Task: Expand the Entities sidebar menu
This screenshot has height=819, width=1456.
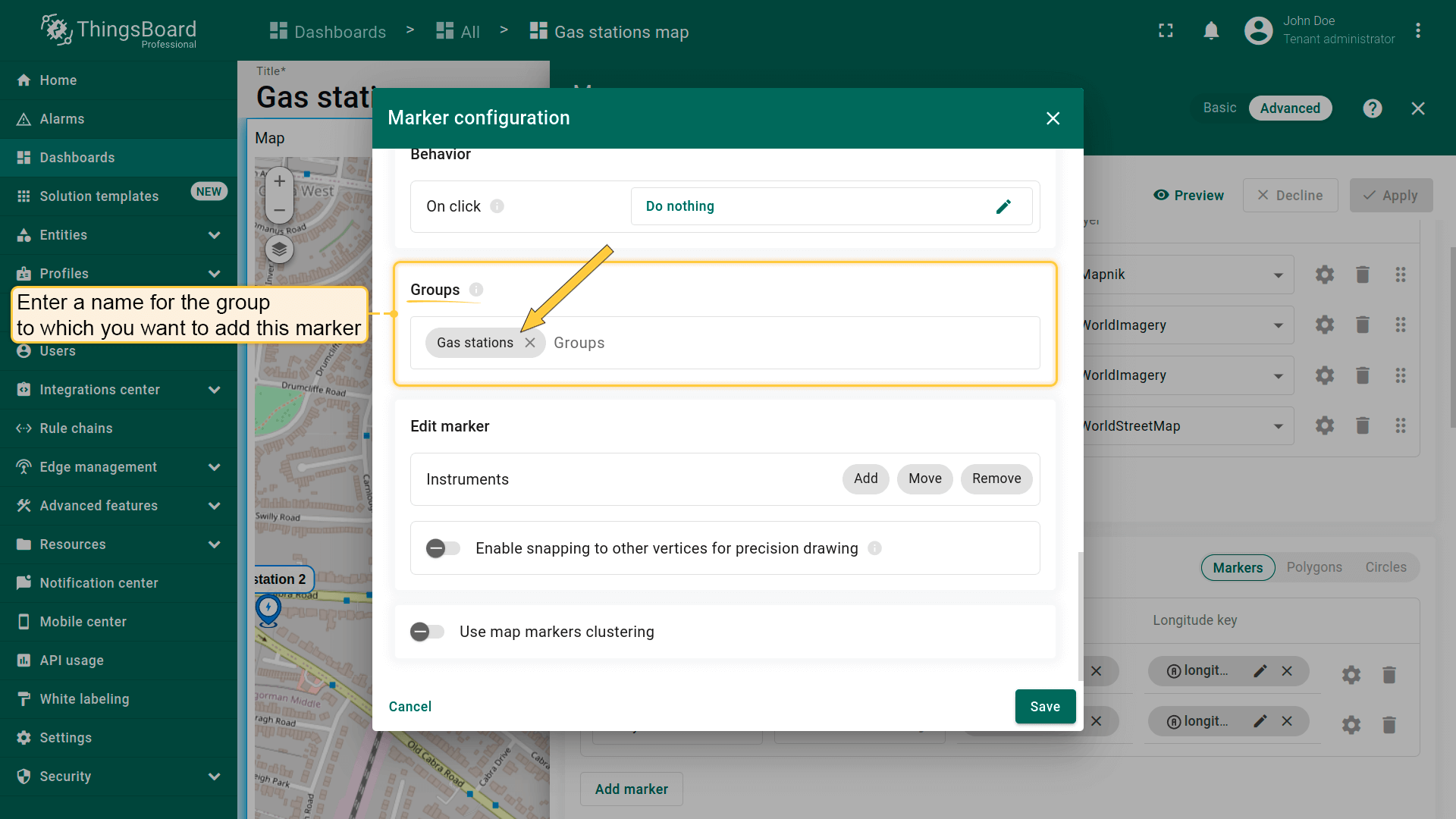Action: 215,235
